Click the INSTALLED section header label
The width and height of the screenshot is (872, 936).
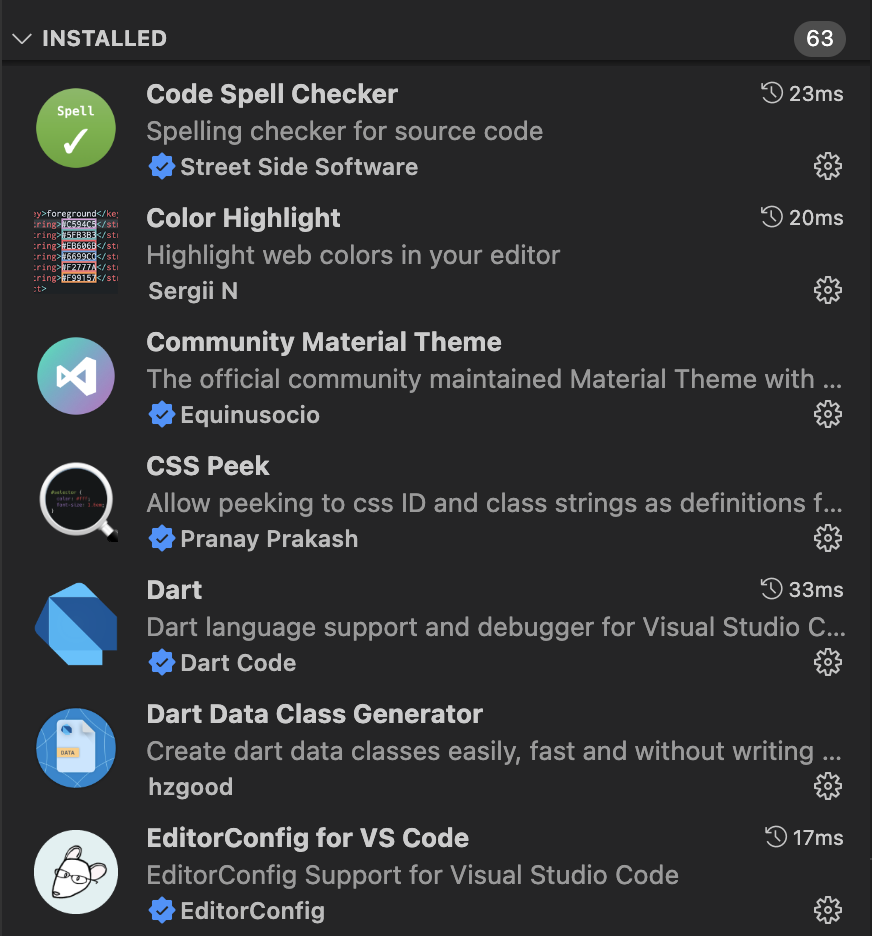pos(104,39)
